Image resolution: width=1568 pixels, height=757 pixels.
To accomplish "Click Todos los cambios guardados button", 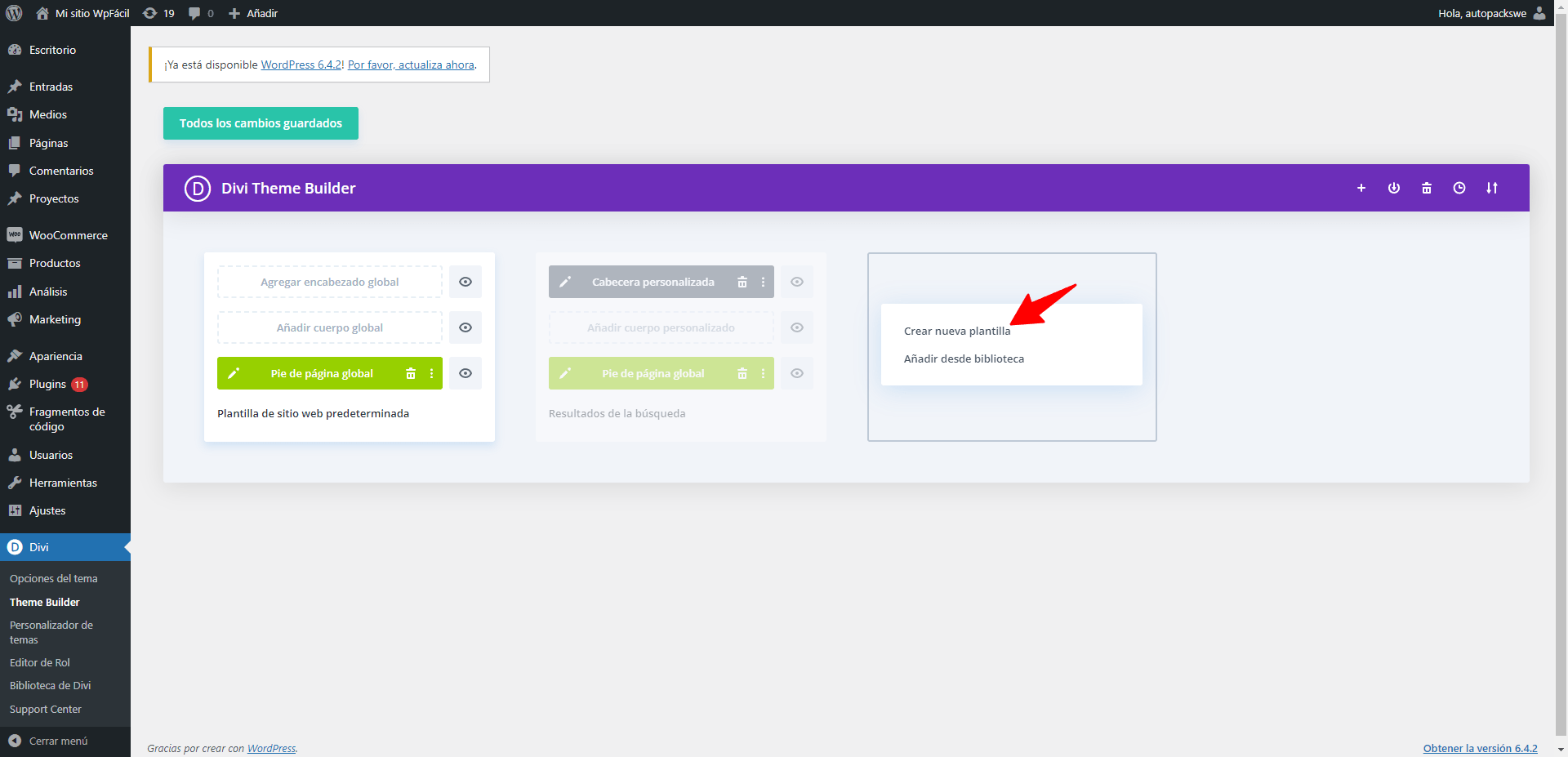I will click(261, 123).
